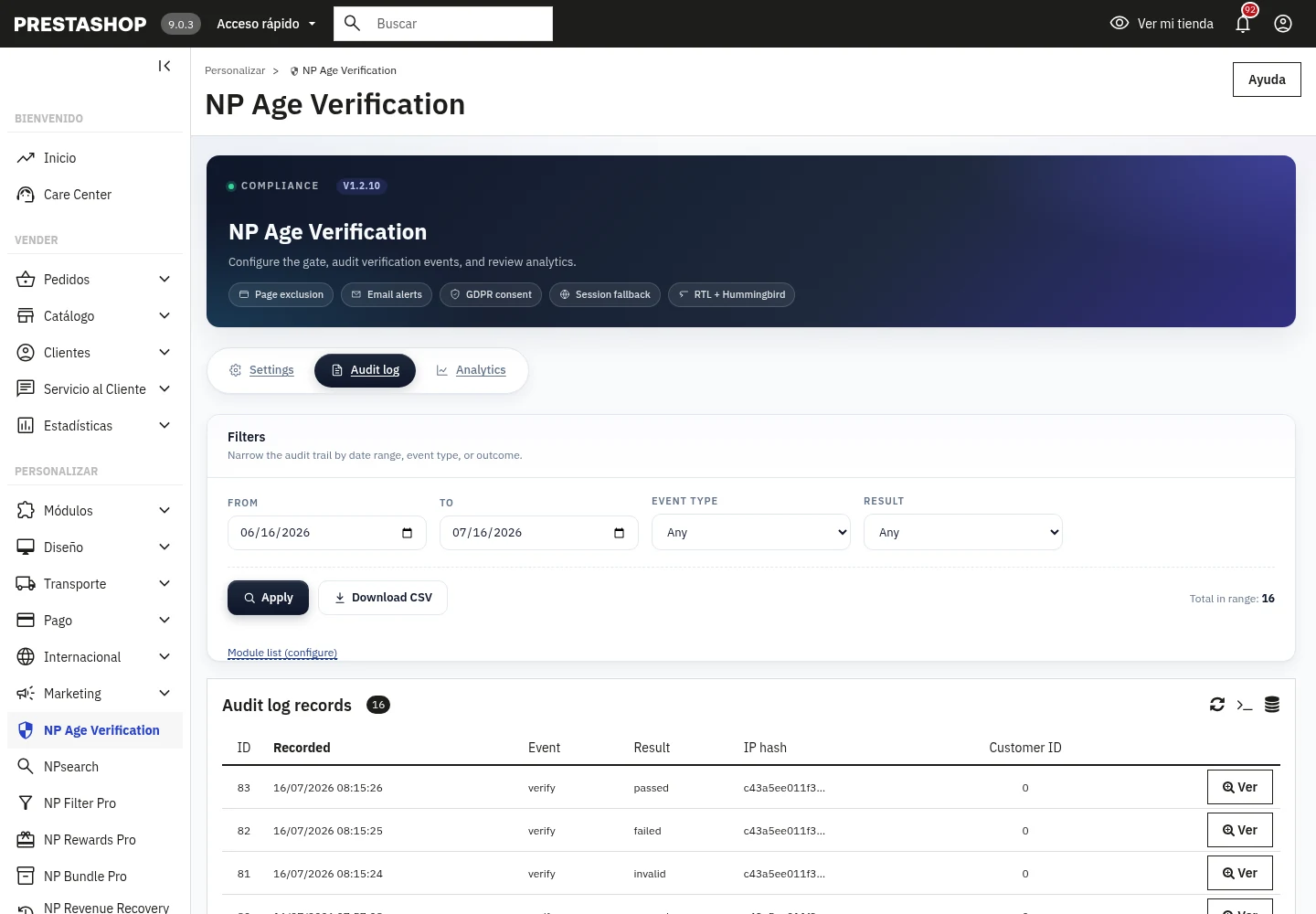Click the Personalizar breadcrumb link
Viewport: 1316px width, 914px height.
point(235,70)
